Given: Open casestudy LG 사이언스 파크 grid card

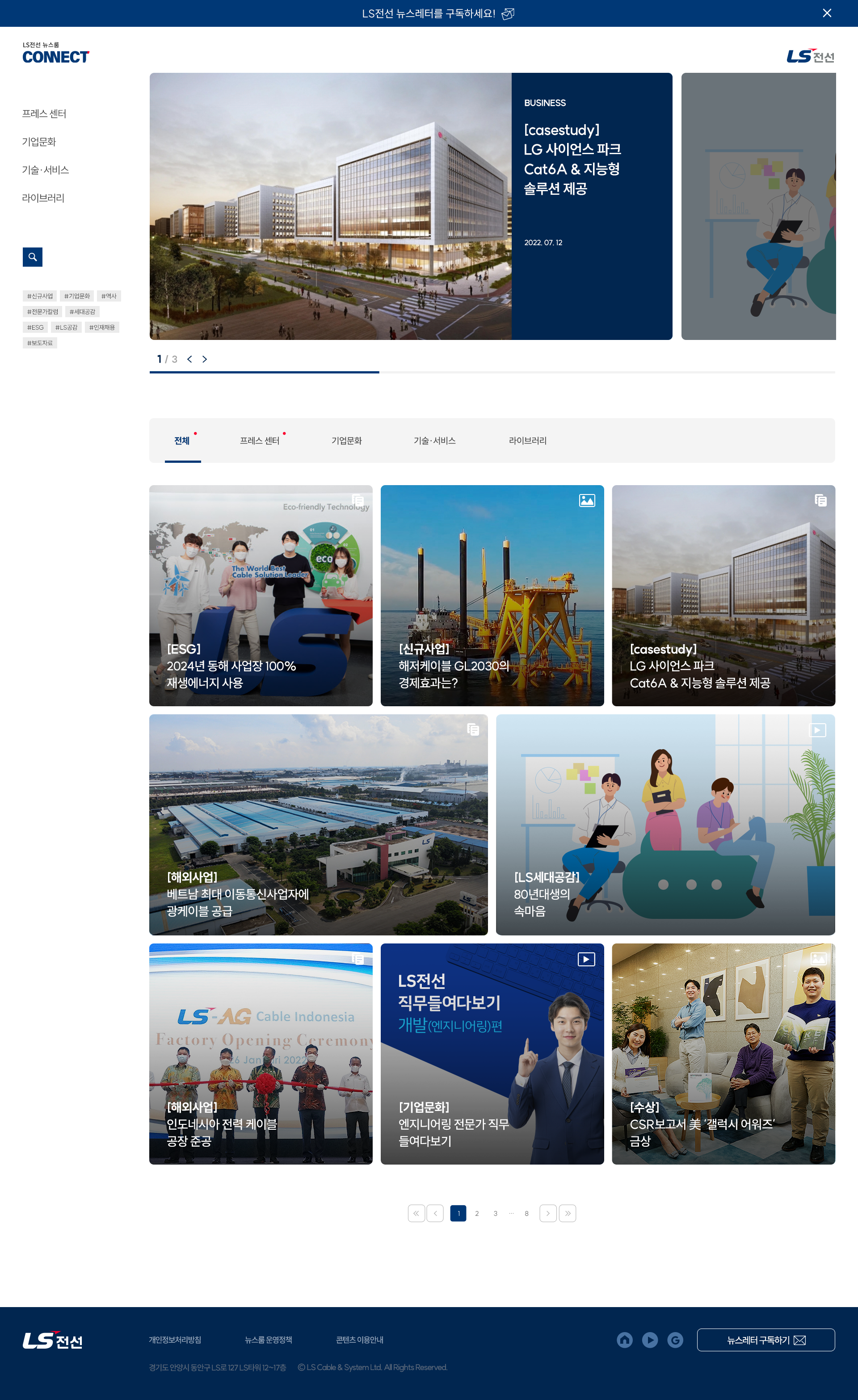Looking at the screenshot, I should [x=723, y=595].
